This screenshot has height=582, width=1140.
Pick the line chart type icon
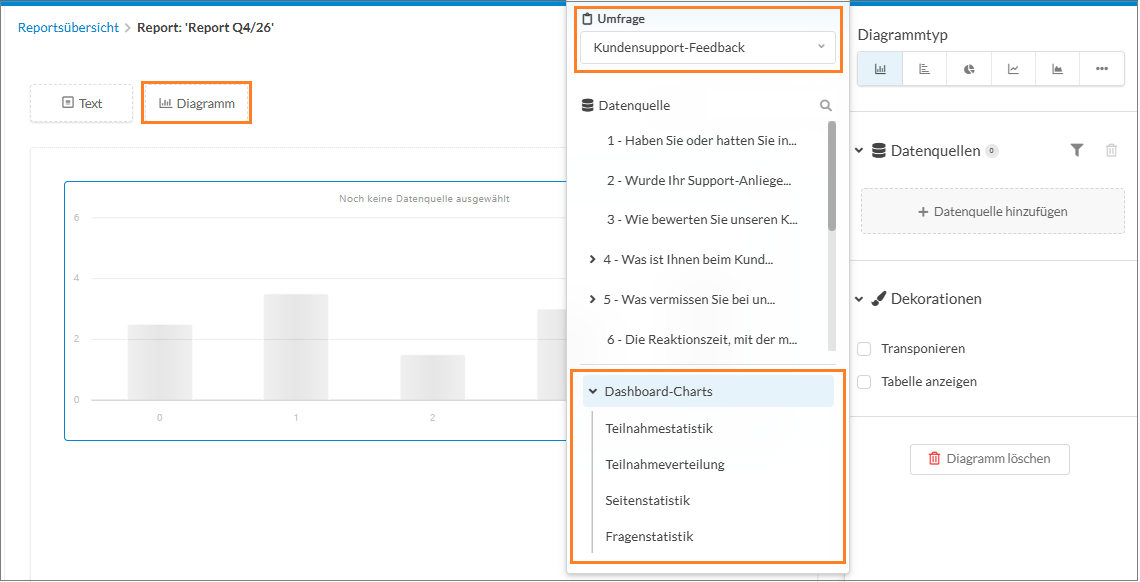pos(1013,69)
